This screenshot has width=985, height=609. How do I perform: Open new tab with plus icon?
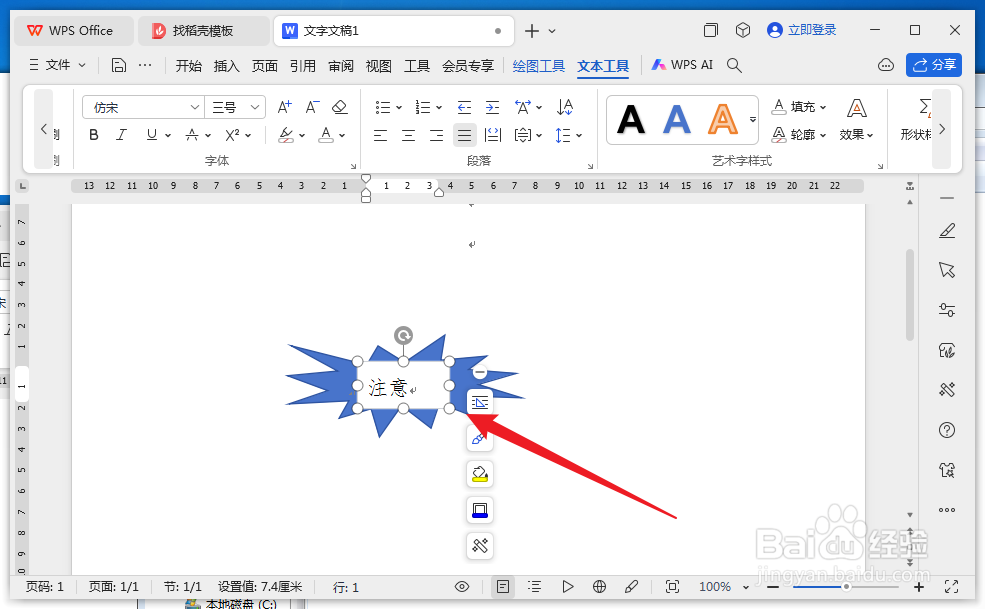(531, 30)
